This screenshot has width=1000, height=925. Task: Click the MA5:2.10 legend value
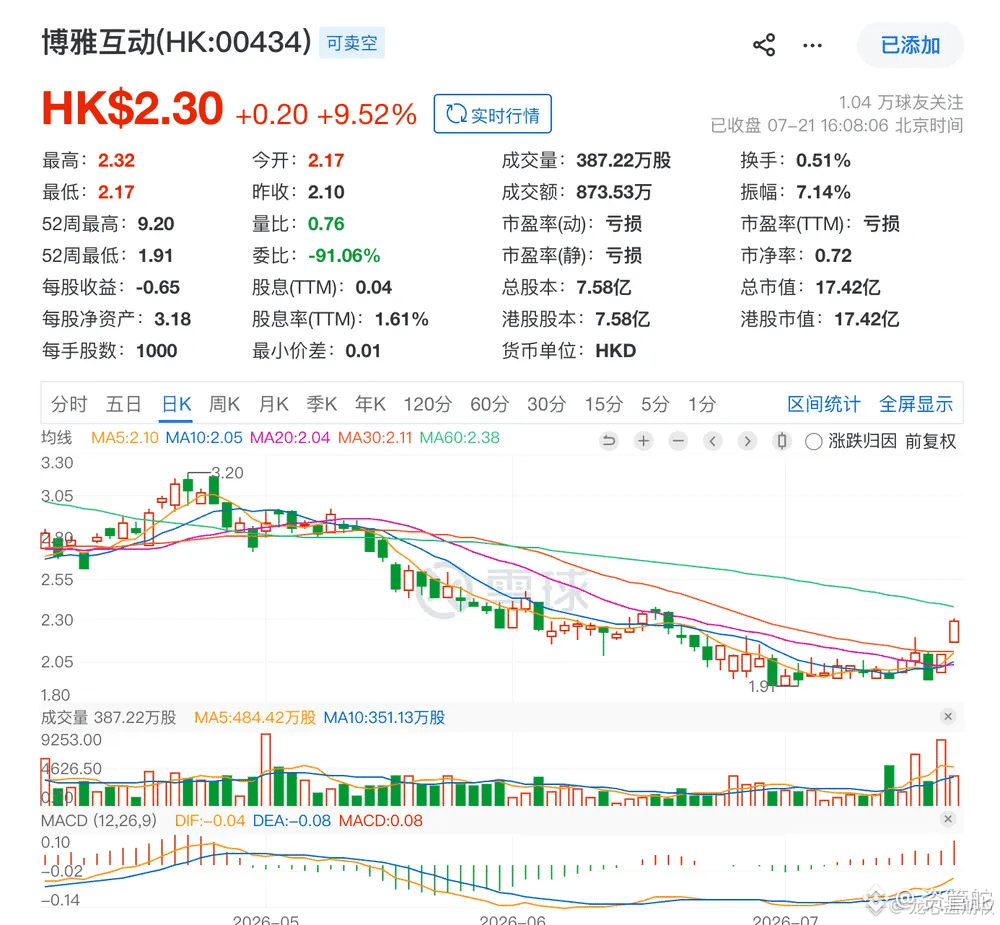click(124, 438)
